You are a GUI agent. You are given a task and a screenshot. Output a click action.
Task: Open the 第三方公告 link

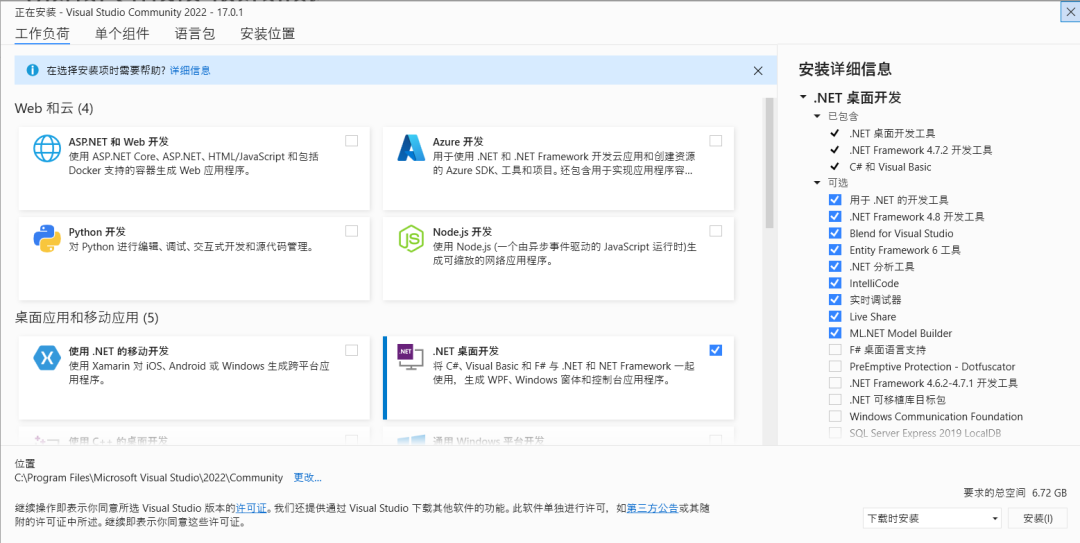(652, 509)
